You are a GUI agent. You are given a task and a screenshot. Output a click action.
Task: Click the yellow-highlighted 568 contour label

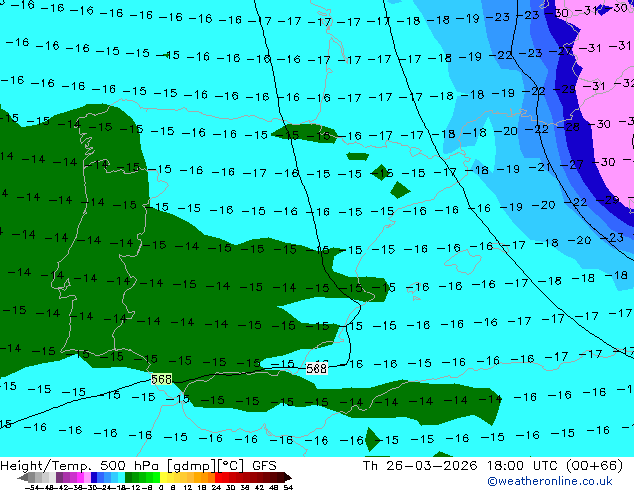(161, 379)
